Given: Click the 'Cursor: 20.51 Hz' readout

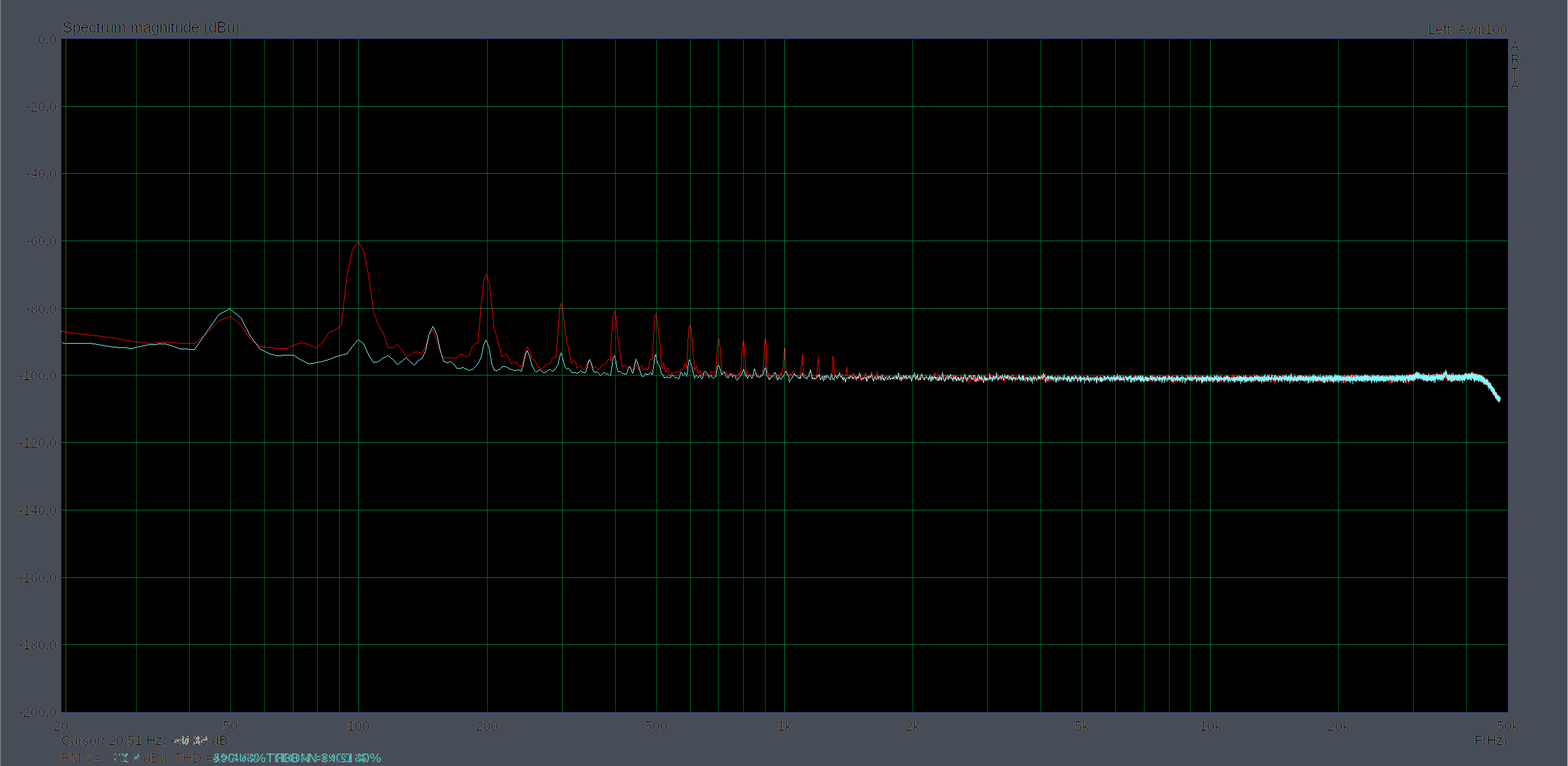Looking at the screenshot, I should pyautogui.click(x=144, y=740).
